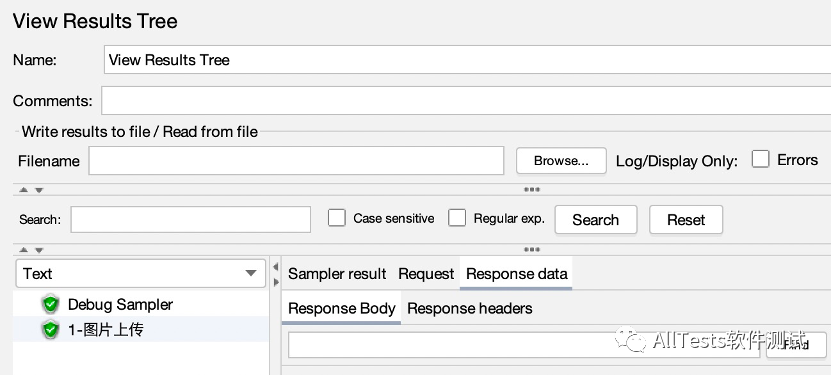
Task: Switch to the Sampler result tab
Action: tap(337, 274)
